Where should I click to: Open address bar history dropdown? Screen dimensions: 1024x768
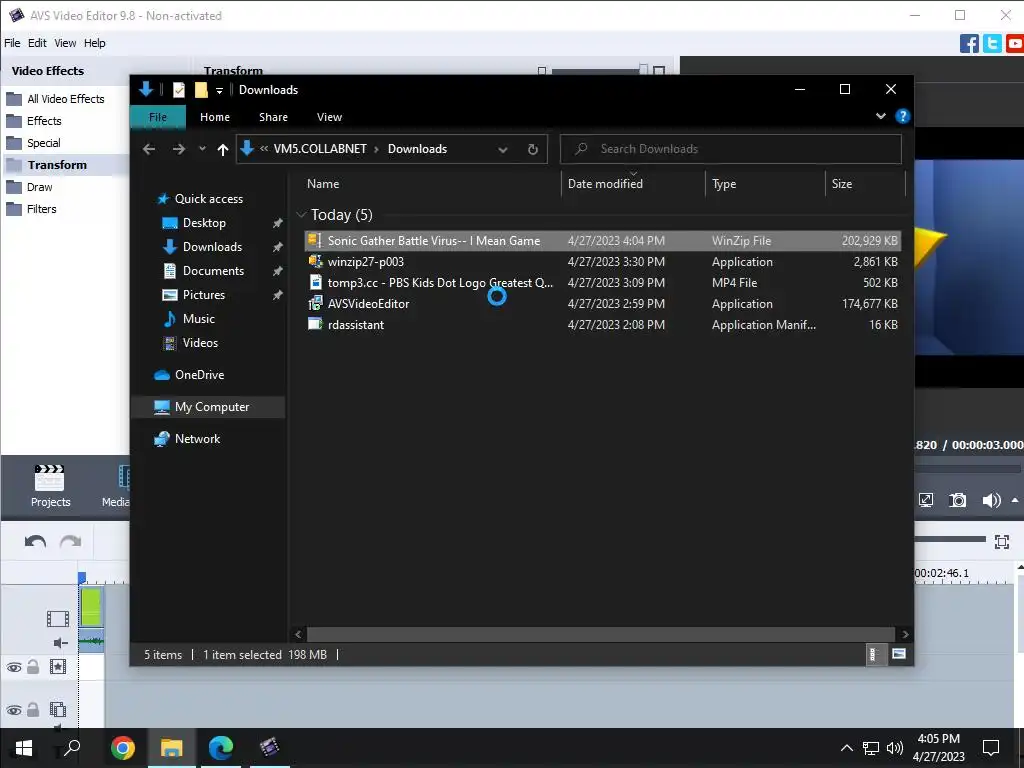pos(503,150)
